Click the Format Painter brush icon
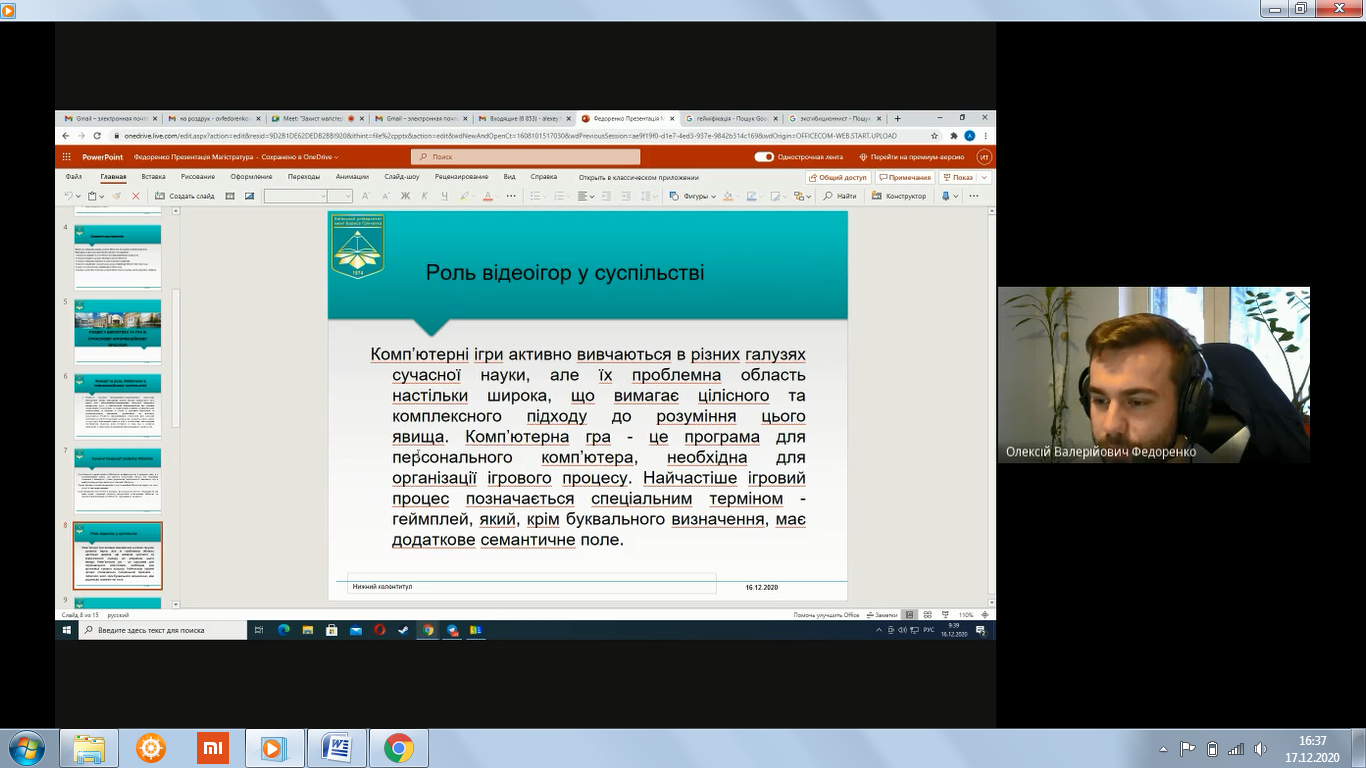The image size is (1366, 768). coord(117,196)
